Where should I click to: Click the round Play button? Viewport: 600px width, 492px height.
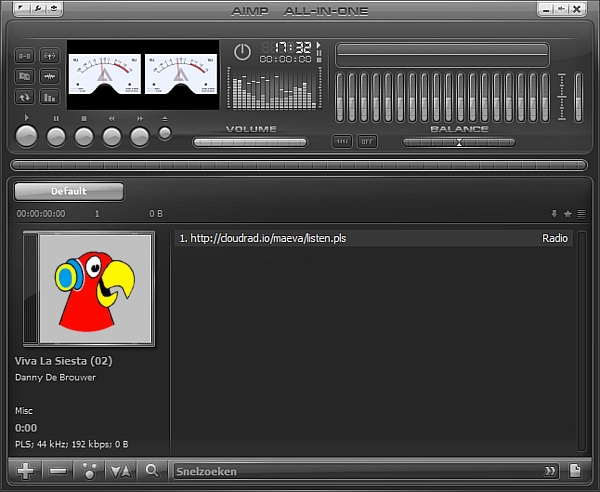26,136
